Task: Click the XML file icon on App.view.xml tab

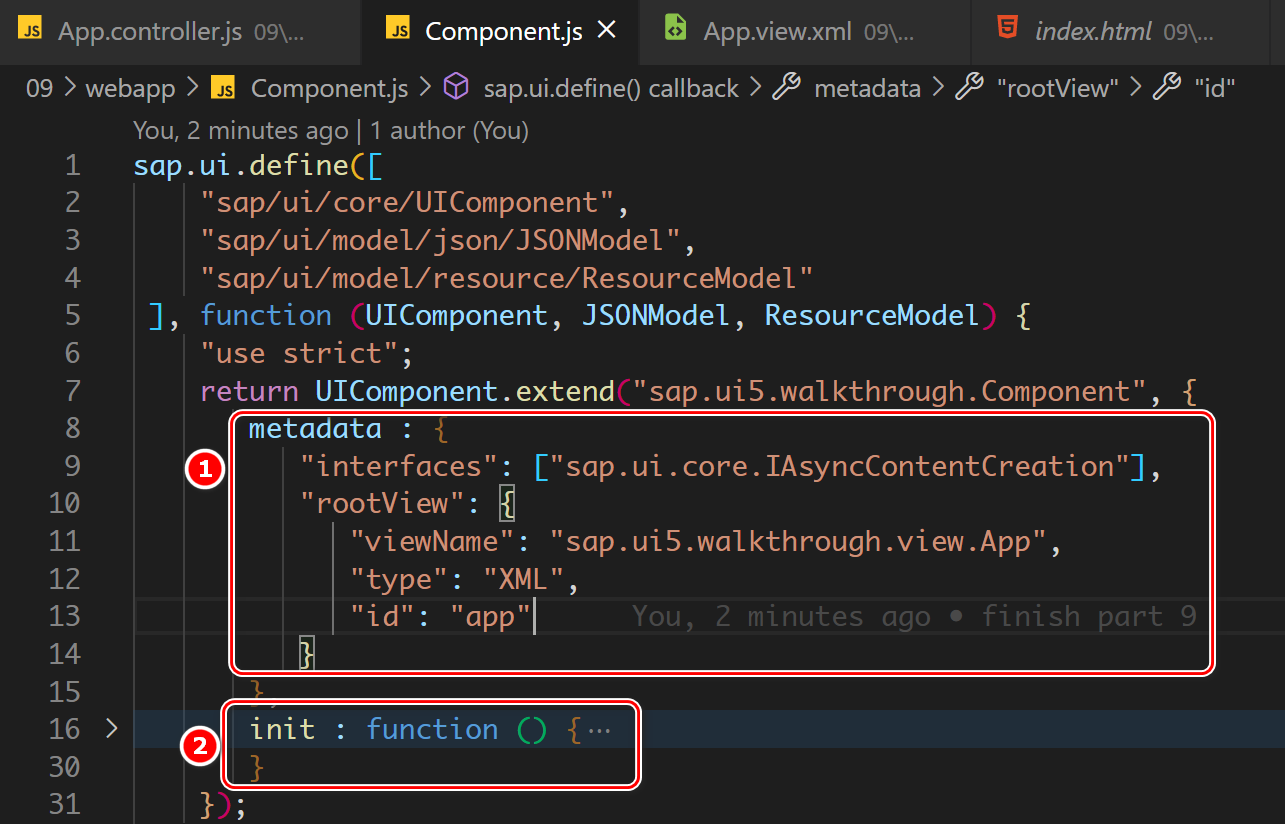Action: pyautogui.click(x=674, y=29)
